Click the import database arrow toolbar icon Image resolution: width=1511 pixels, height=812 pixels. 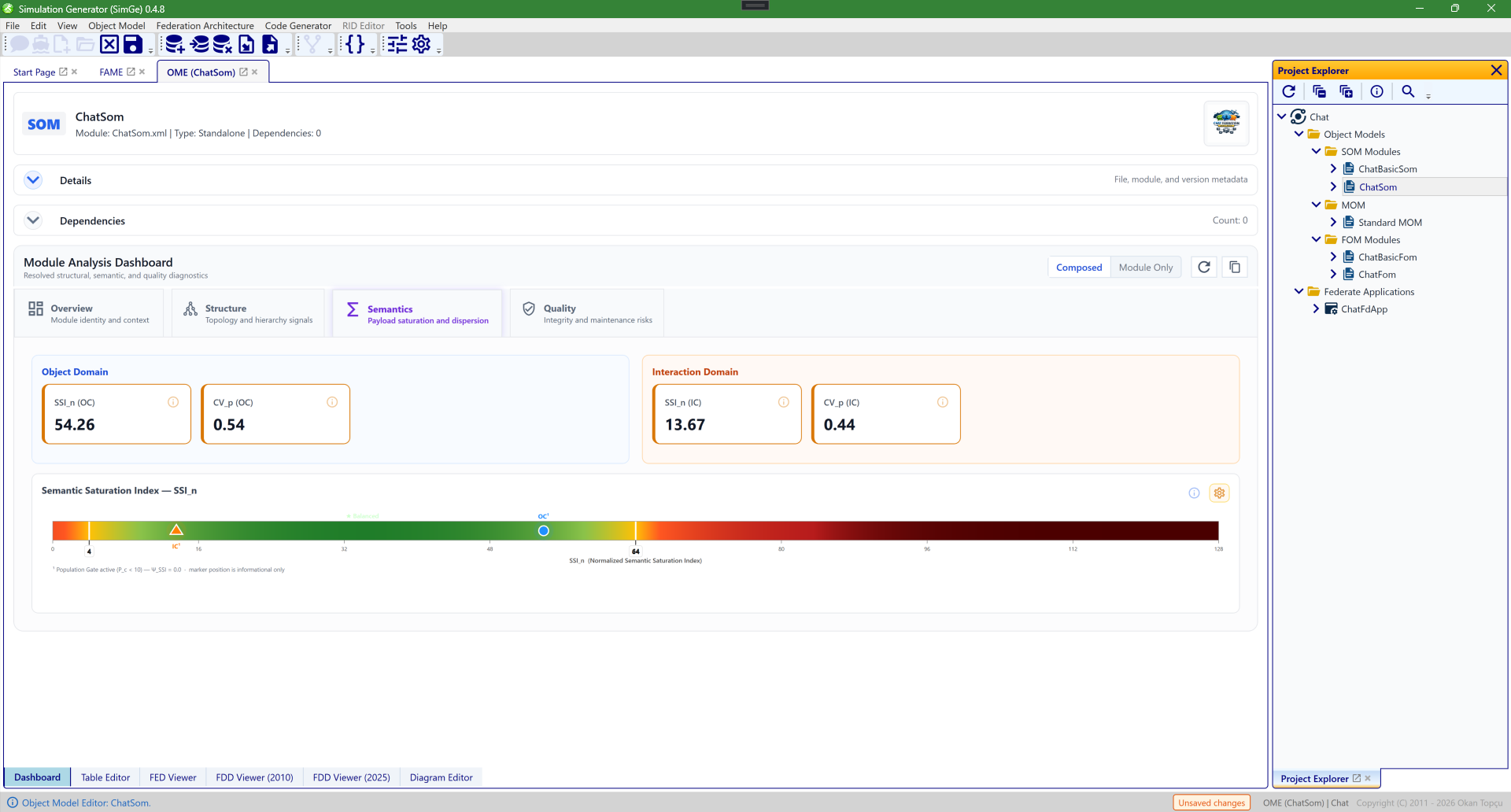[x=199, y=44]
